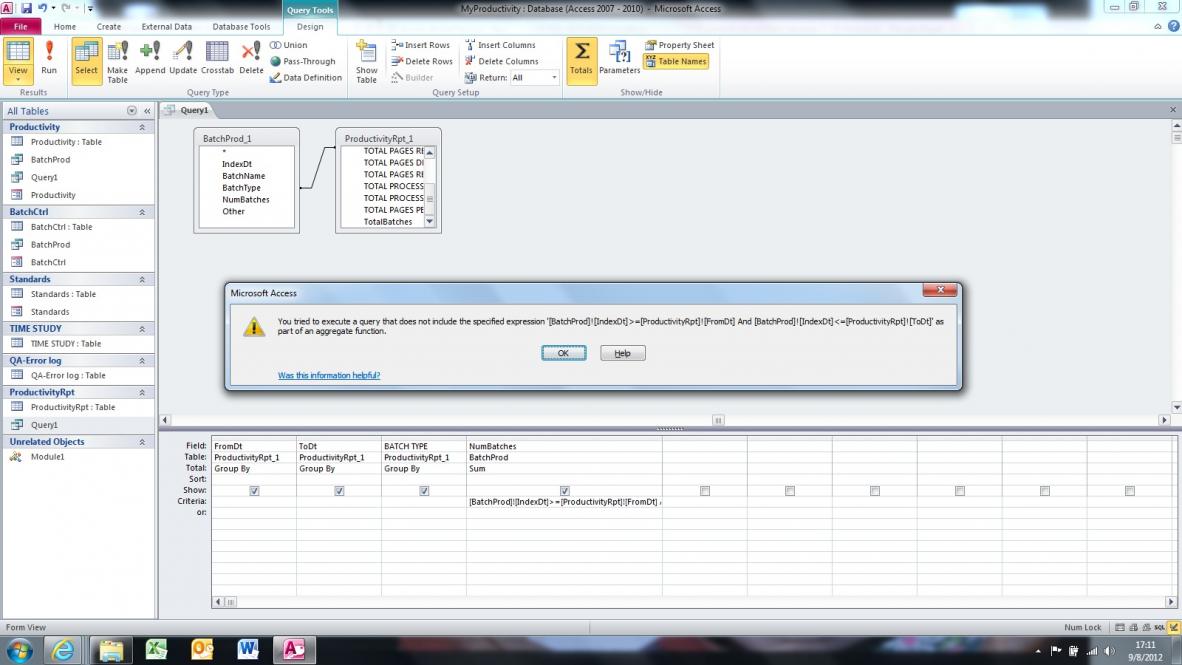Open the Return combo box set to All
This screenshot has height=665, width=1182.
(x=534, y=78)
